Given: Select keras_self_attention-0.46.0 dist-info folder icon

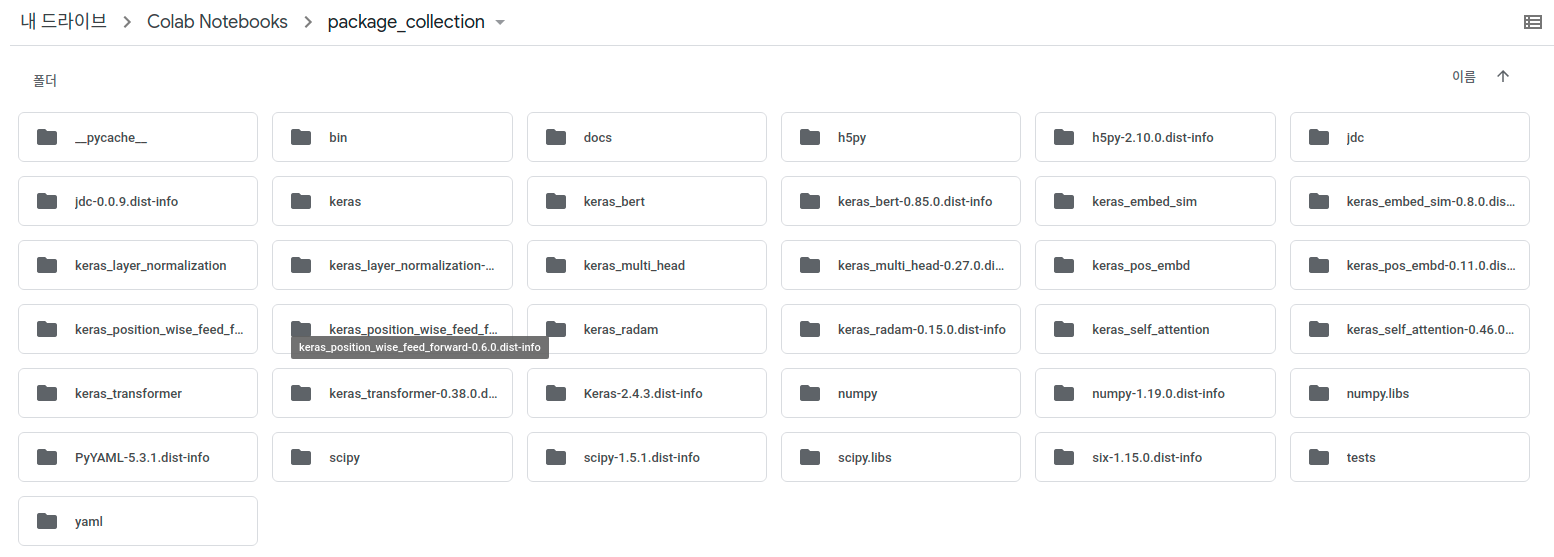Looking at the screenshot, I should pos(1319,329).
